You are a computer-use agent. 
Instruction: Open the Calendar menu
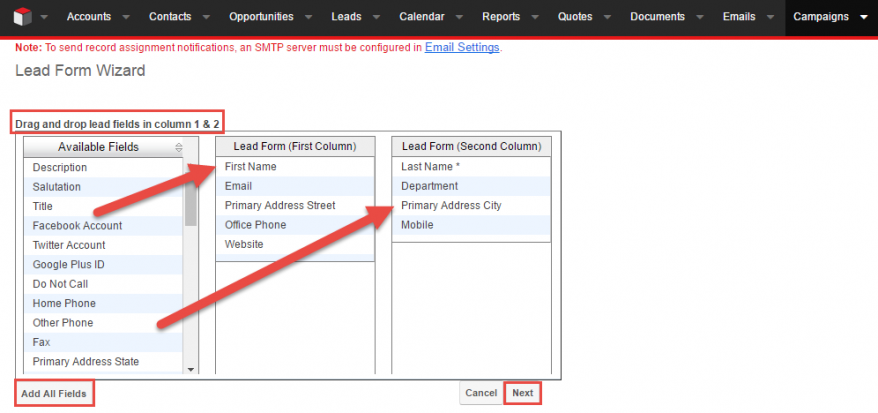tap(421, 17)
